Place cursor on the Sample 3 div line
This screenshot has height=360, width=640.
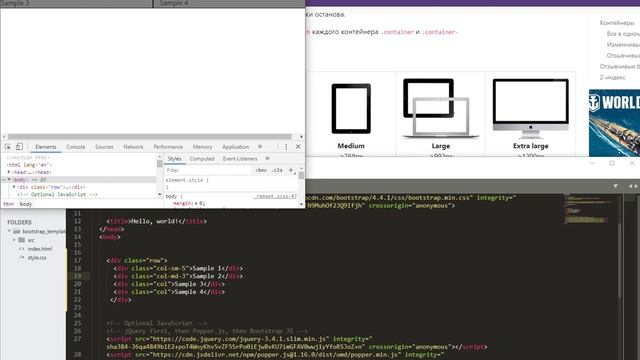pos(169,284)
